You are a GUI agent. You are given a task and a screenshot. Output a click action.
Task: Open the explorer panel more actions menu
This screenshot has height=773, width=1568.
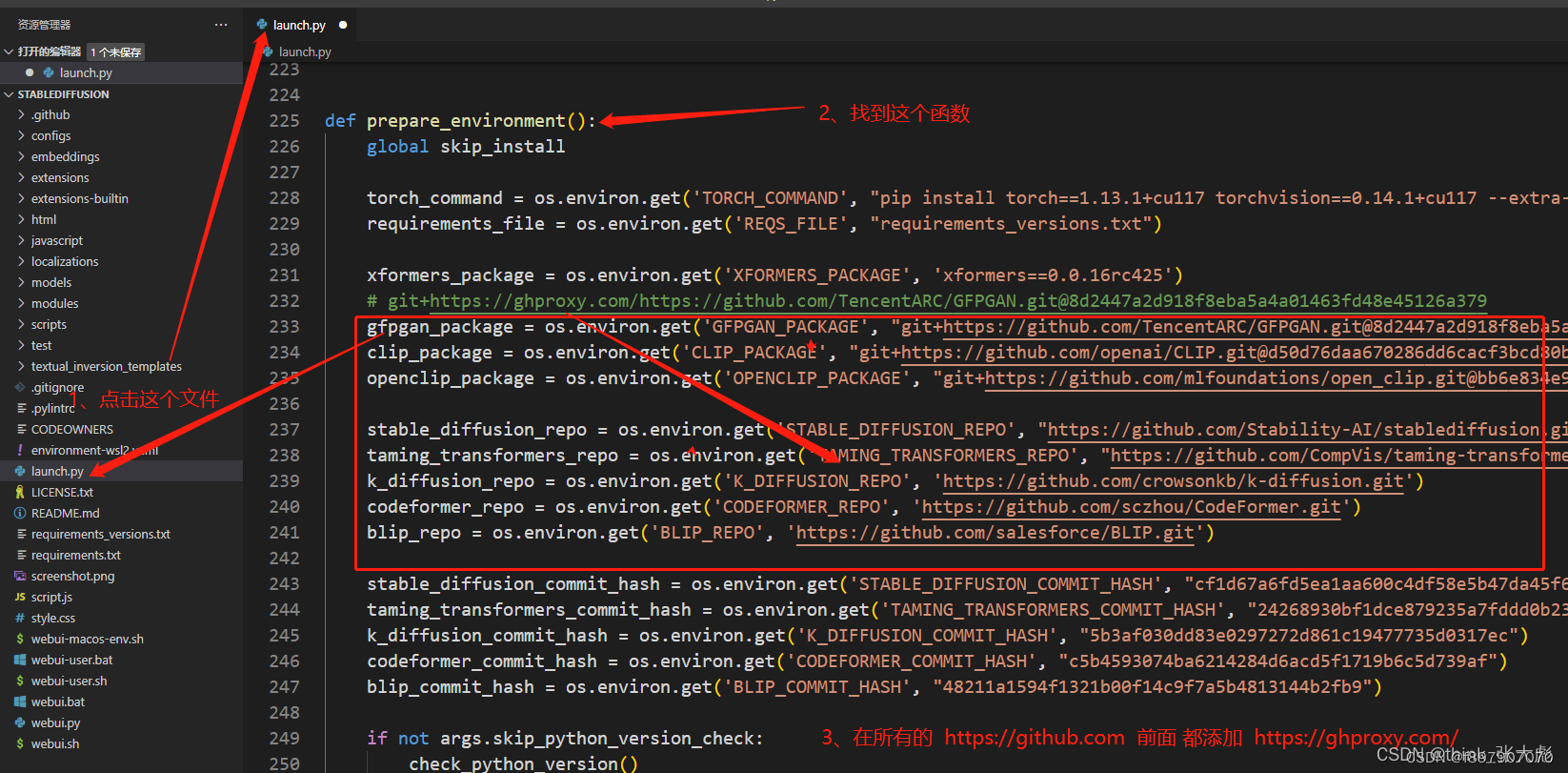(221, 25)
